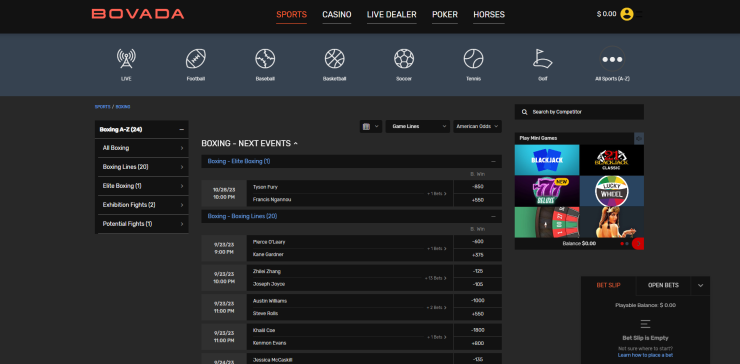Open calendar view dropdown
The image size is (740, 364).
(371, 127)
